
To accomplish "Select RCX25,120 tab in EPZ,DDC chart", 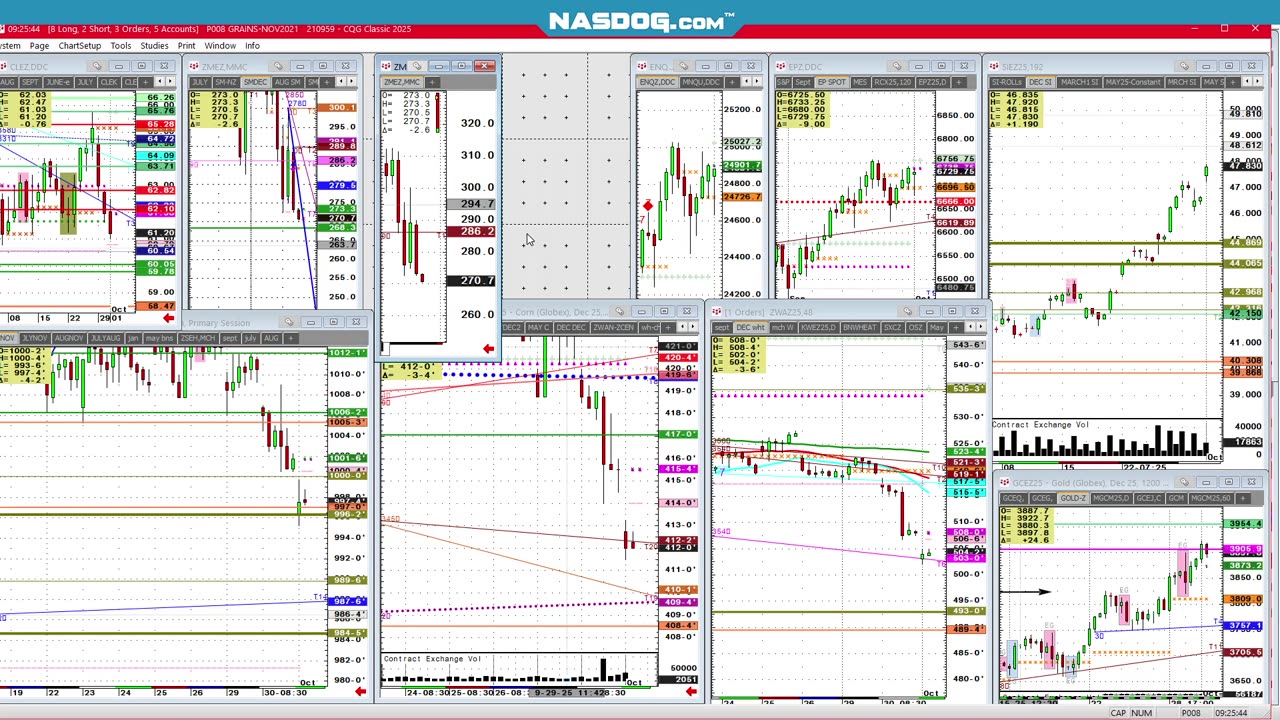I will [893, 82].
